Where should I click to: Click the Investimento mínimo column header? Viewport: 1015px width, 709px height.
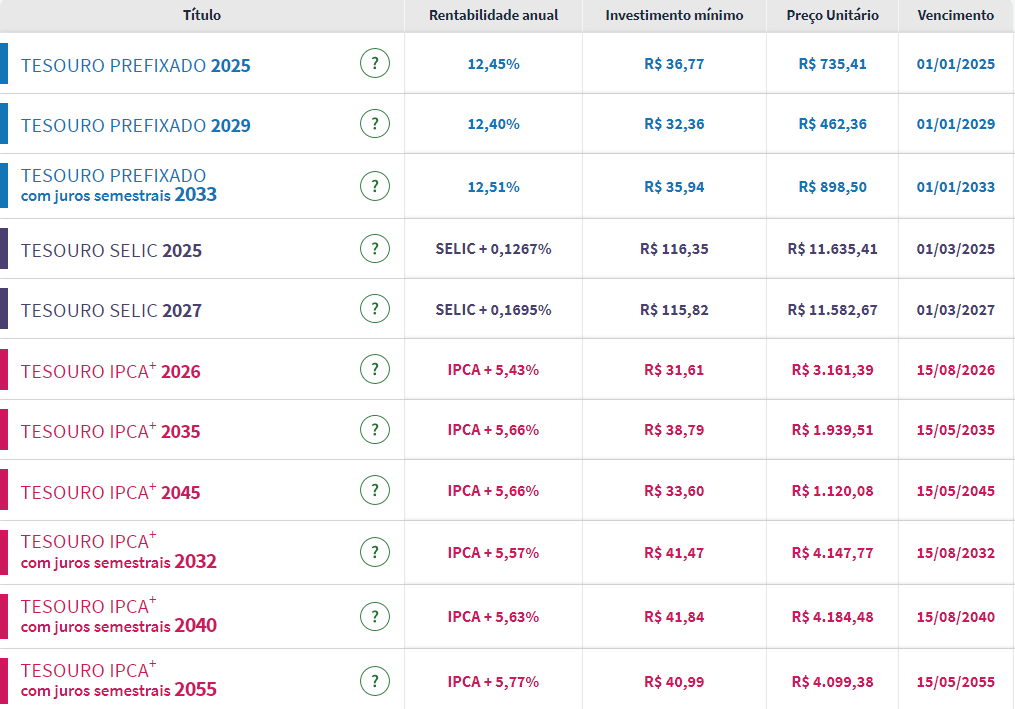click(674, 15)
